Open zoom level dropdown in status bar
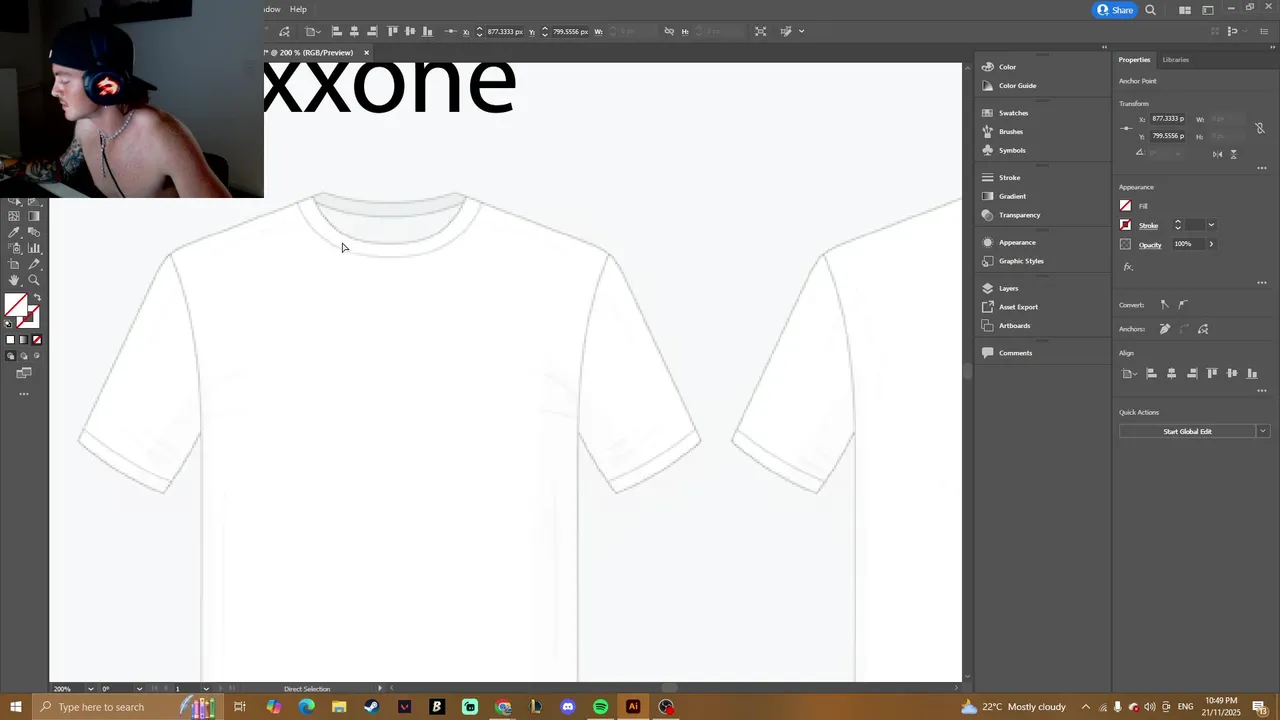Viewport: 1280px width, 720px height. point(90,688)
